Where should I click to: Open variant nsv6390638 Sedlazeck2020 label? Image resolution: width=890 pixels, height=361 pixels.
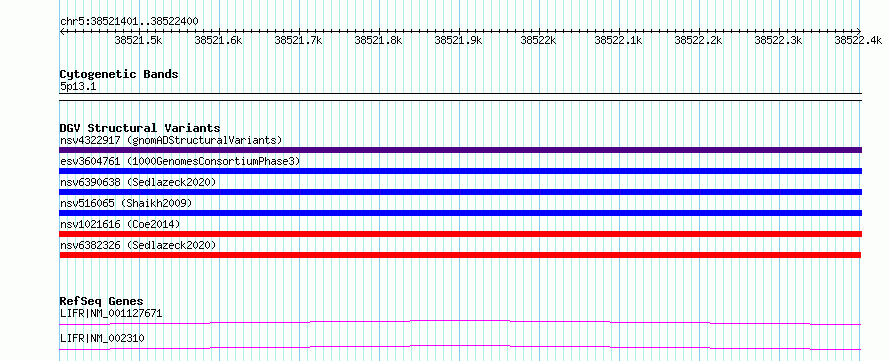138,182
